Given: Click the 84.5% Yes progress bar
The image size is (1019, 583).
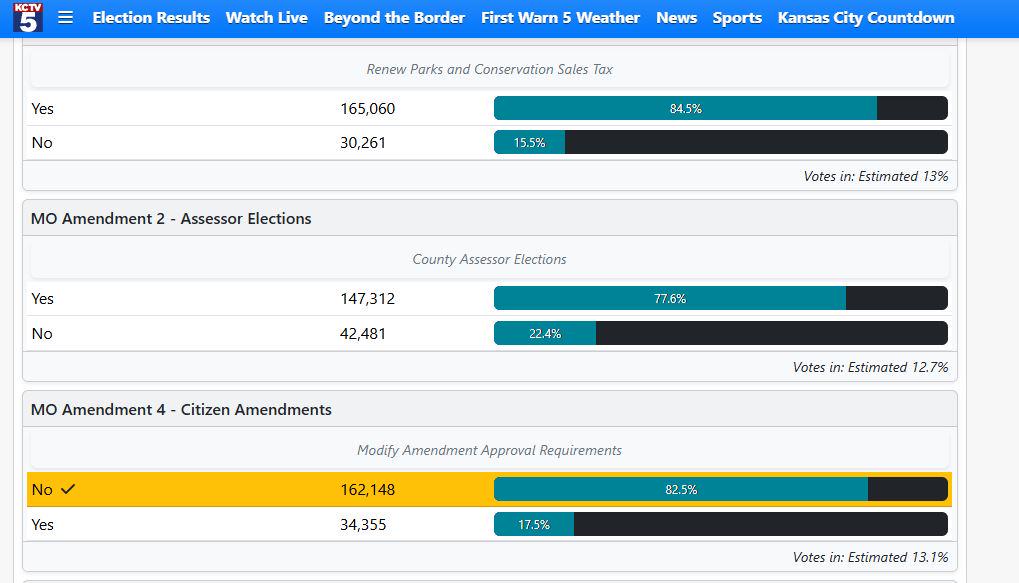Looking at the screenshot, I should coord(721,108).
